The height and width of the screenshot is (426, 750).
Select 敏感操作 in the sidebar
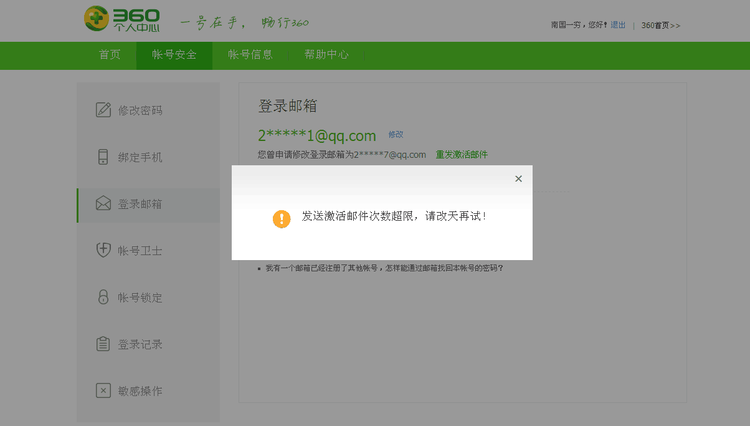tap(148, 391)
